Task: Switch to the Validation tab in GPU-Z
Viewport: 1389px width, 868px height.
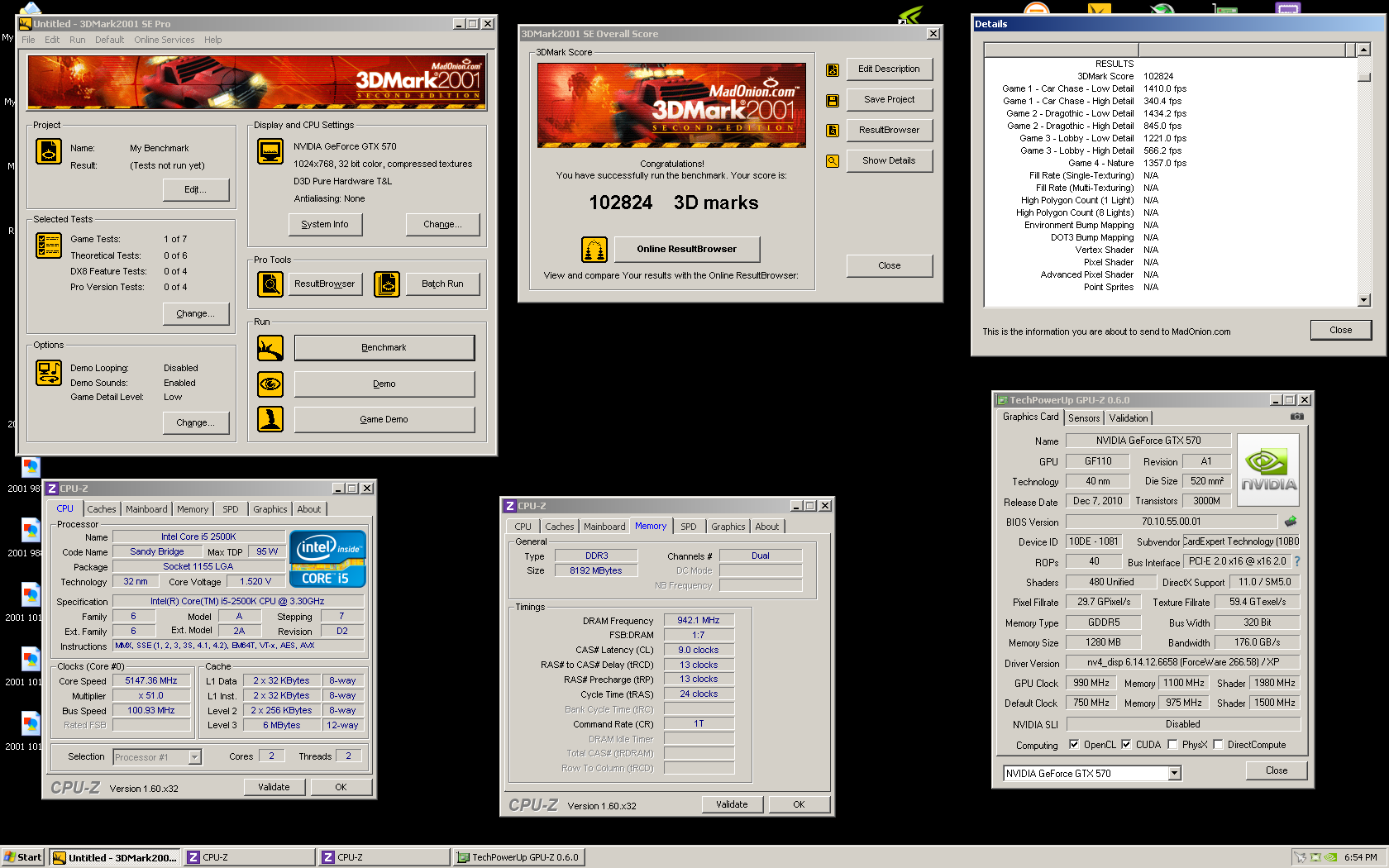Action: [x=1129, y=418]
